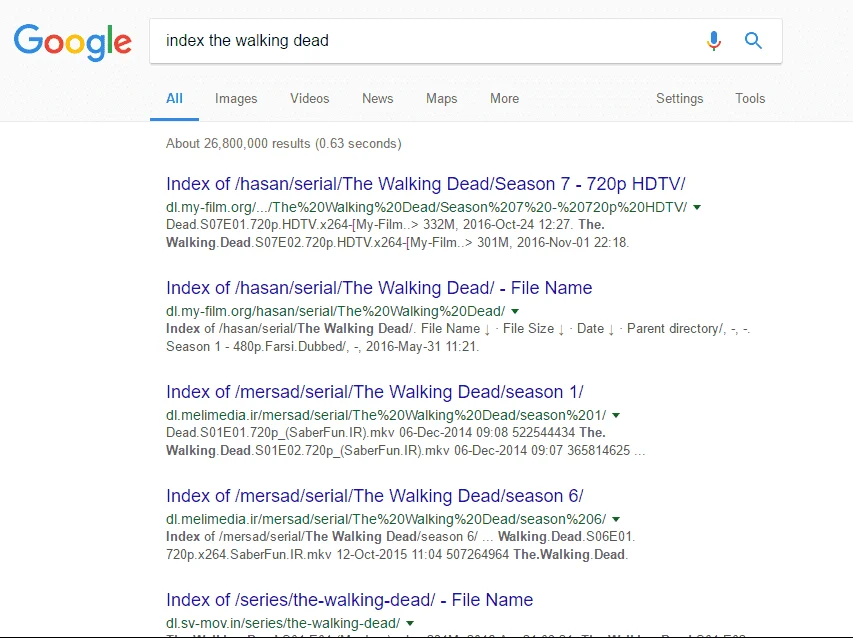Viewport: 853px width, 638px height.
Task: Click snippet text 'Season 1 - 480p.Farsi.Dubbed/'
Action: (x=256, y=346)
